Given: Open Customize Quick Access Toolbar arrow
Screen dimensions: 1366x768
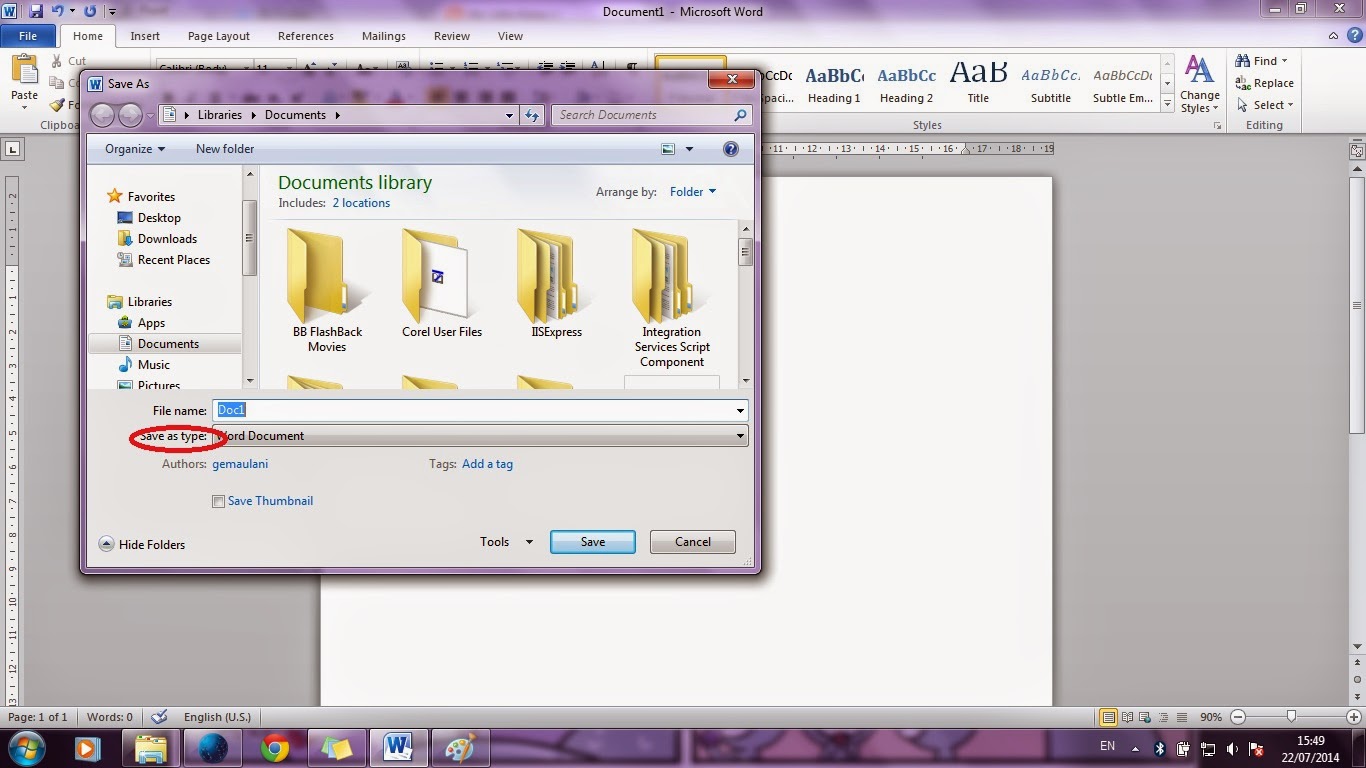Looking at the screenshot, I should pos(111,12).
